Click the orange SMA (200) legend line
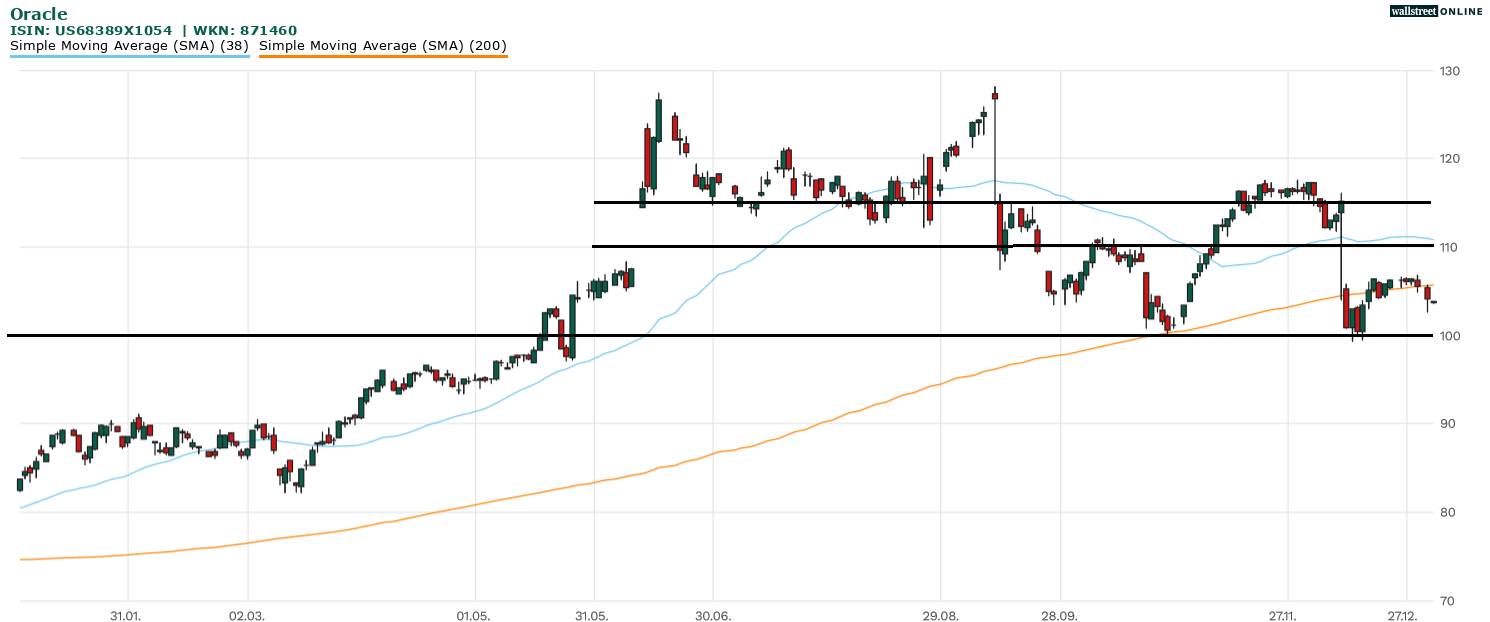Screen dimensions: 1490x622 [x=383, y=57]
